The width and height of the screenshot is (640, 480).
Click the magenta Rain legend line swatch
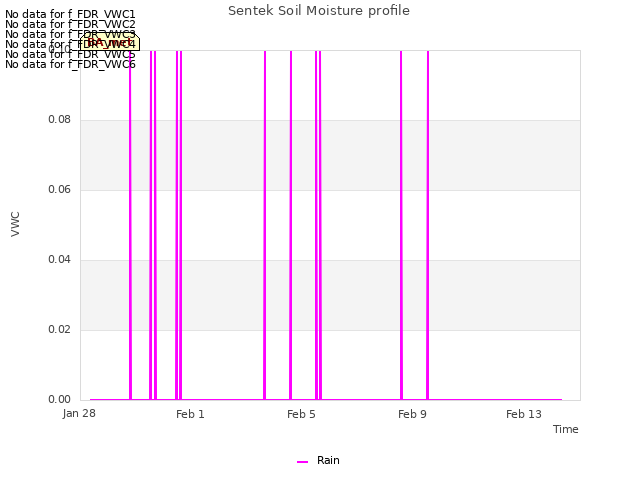pos(302,462)
